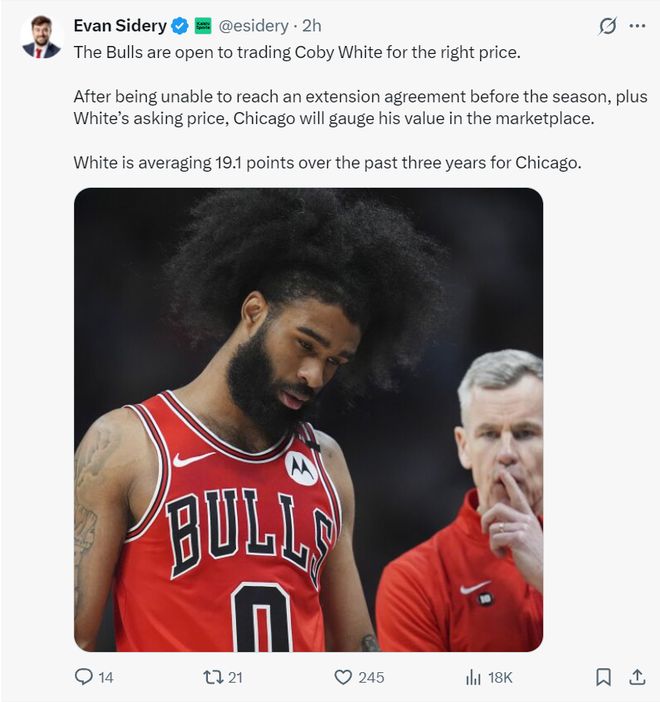660x702 pixels.
Task: Bookmark this post
Action: [603, 677]
